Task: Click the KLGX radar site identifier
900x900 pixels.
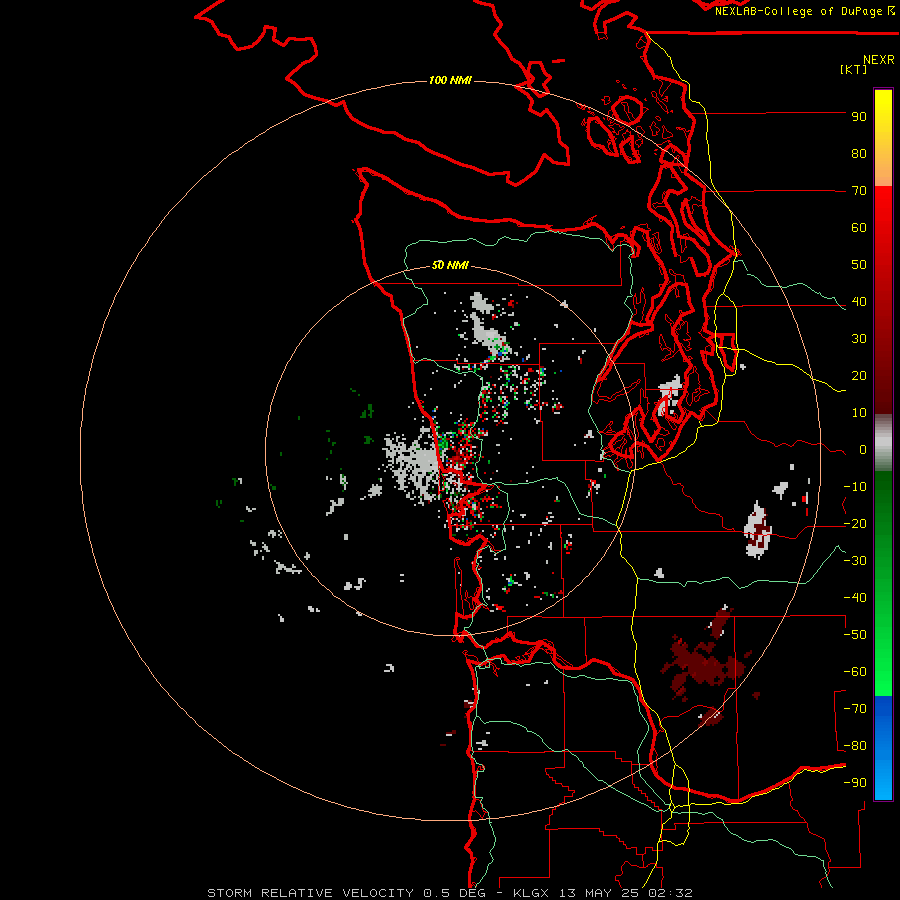Action: click(532, 893)
